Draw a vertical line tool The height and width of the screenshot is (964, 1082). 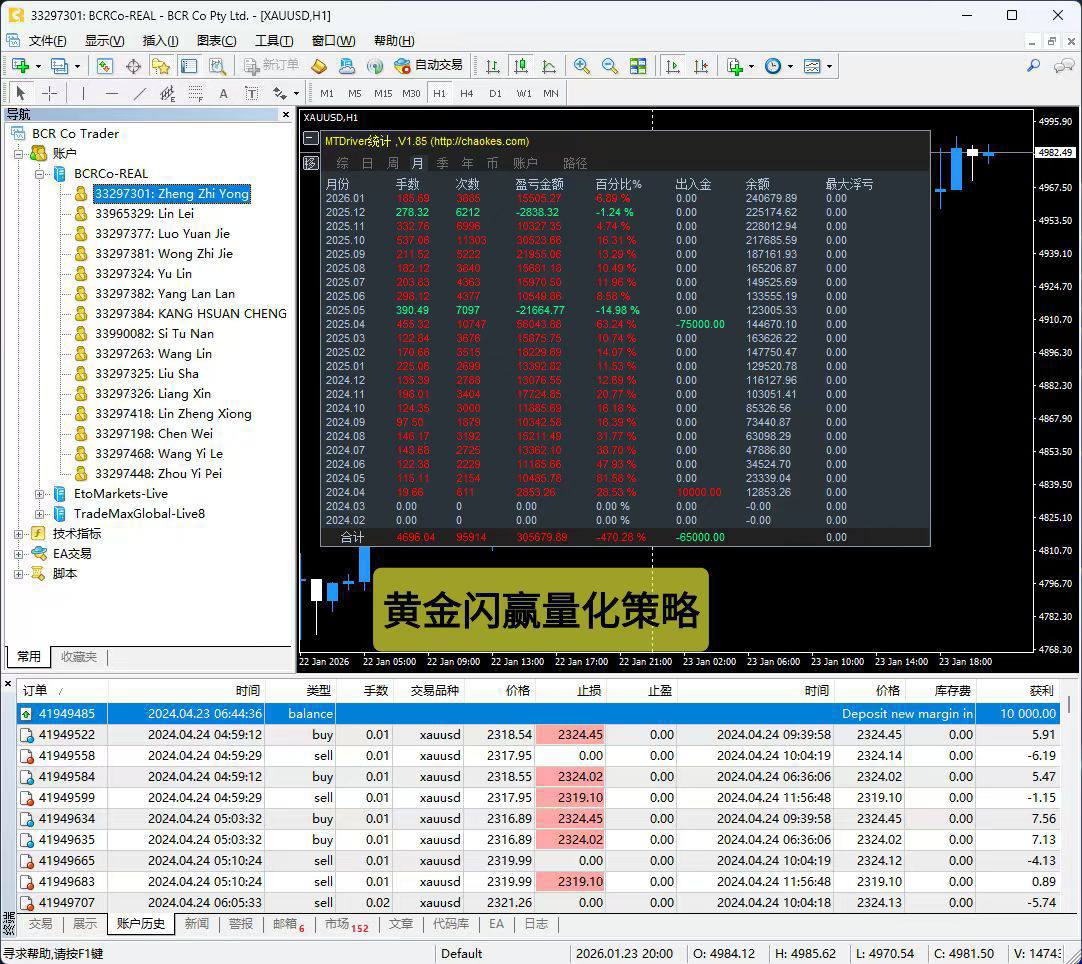[x=83, y=93]
